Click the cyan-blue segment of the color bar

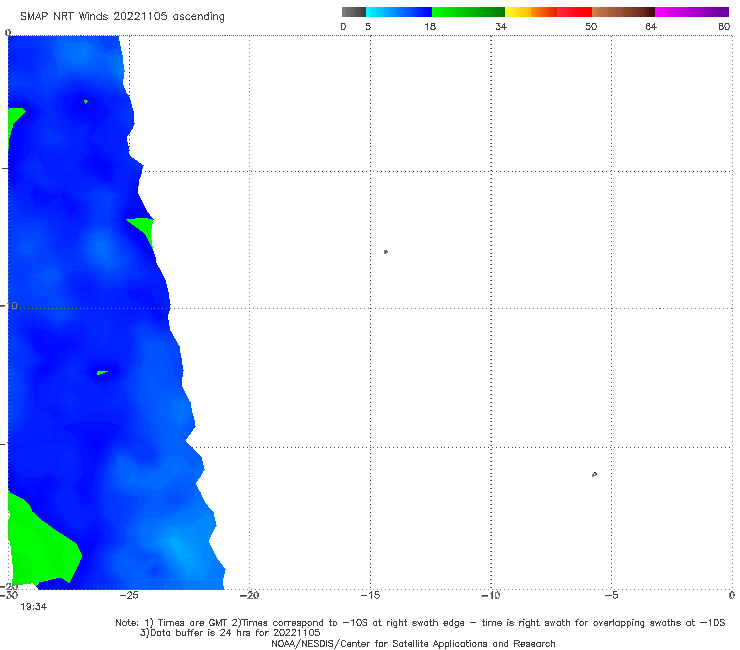click(x=399, y=12)
